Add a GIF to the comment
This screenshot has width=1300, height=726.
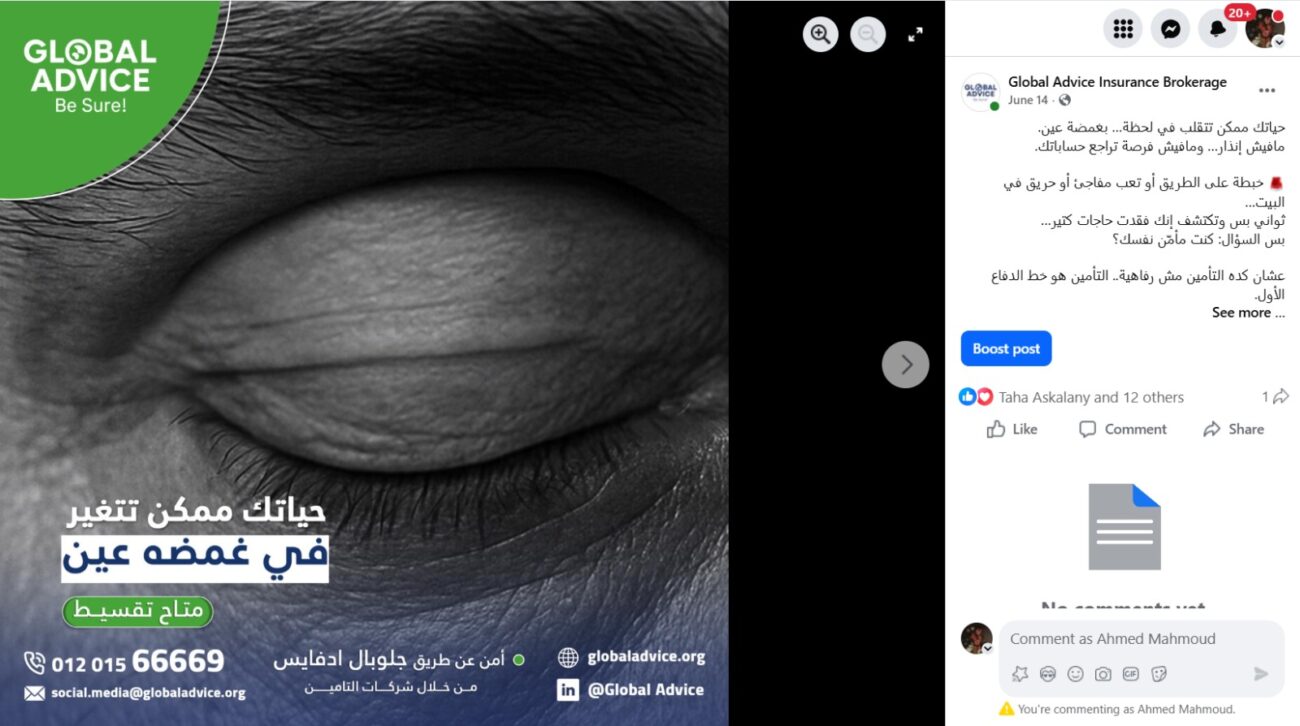pyautogui.click(x=1131, y=674)
